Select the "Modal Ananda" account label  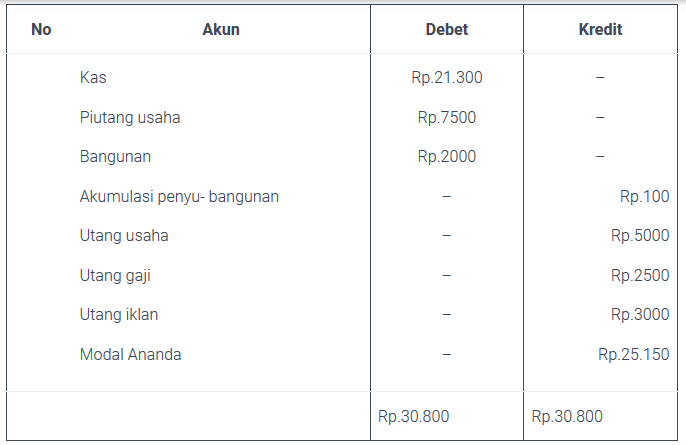(x=131, y=354)
